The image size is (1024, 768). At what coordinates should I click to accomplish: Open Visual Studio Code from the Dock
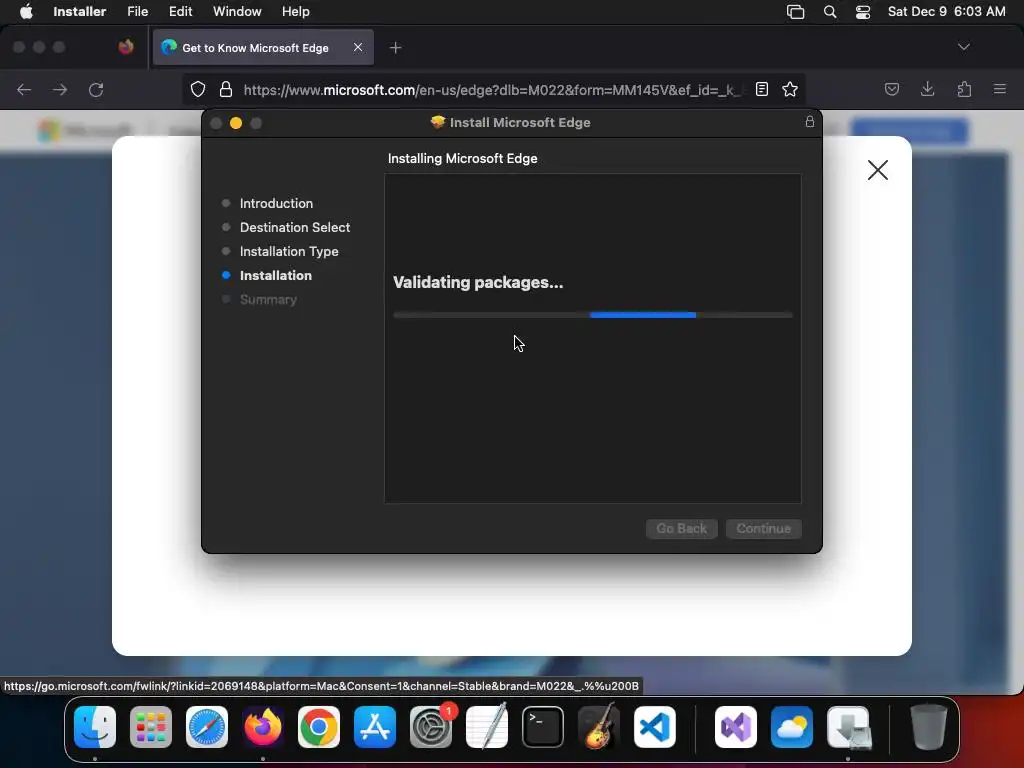[654, 727]
